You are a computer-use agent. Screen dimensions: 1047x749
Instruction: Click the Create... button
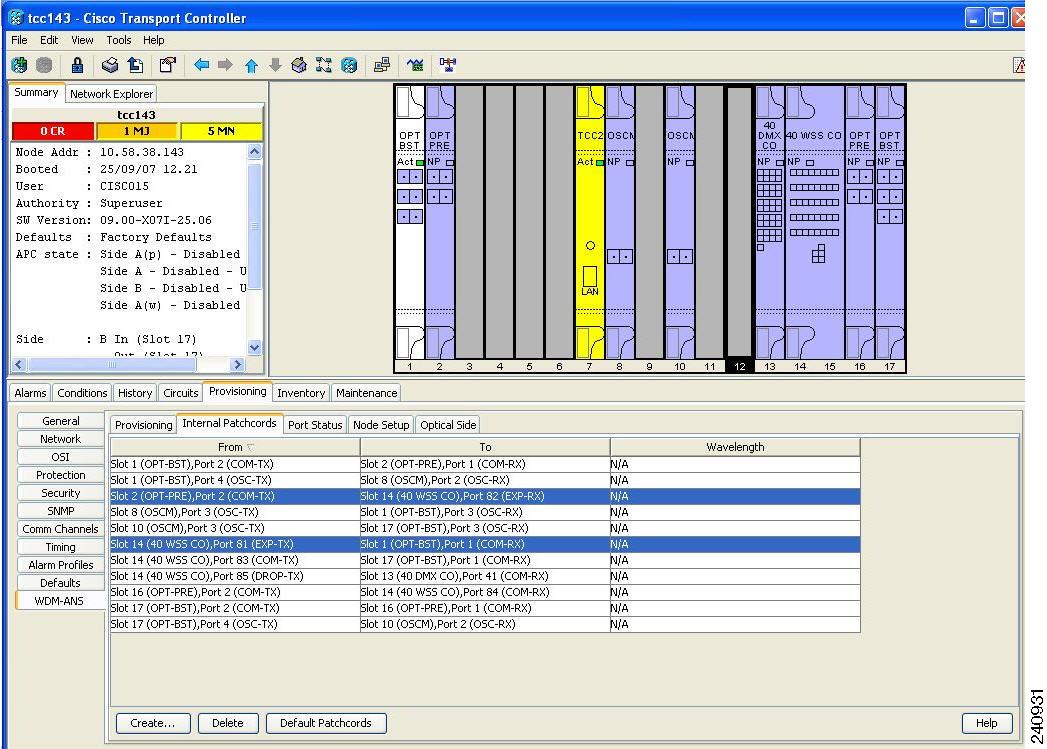coord(153,723)
